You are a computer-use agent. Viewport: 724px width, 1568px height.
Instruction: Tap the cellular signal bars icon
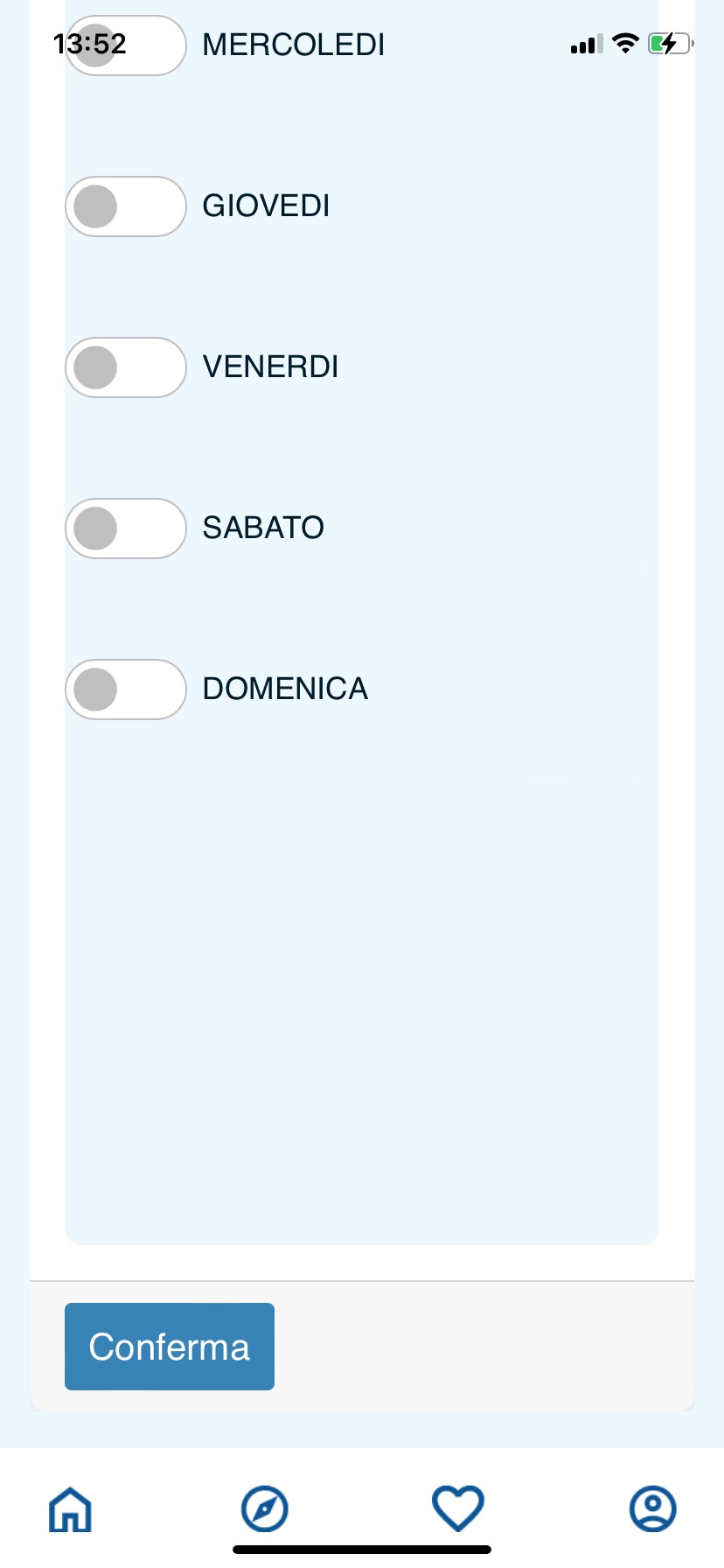pyautogui.click(x=586, y=45)
